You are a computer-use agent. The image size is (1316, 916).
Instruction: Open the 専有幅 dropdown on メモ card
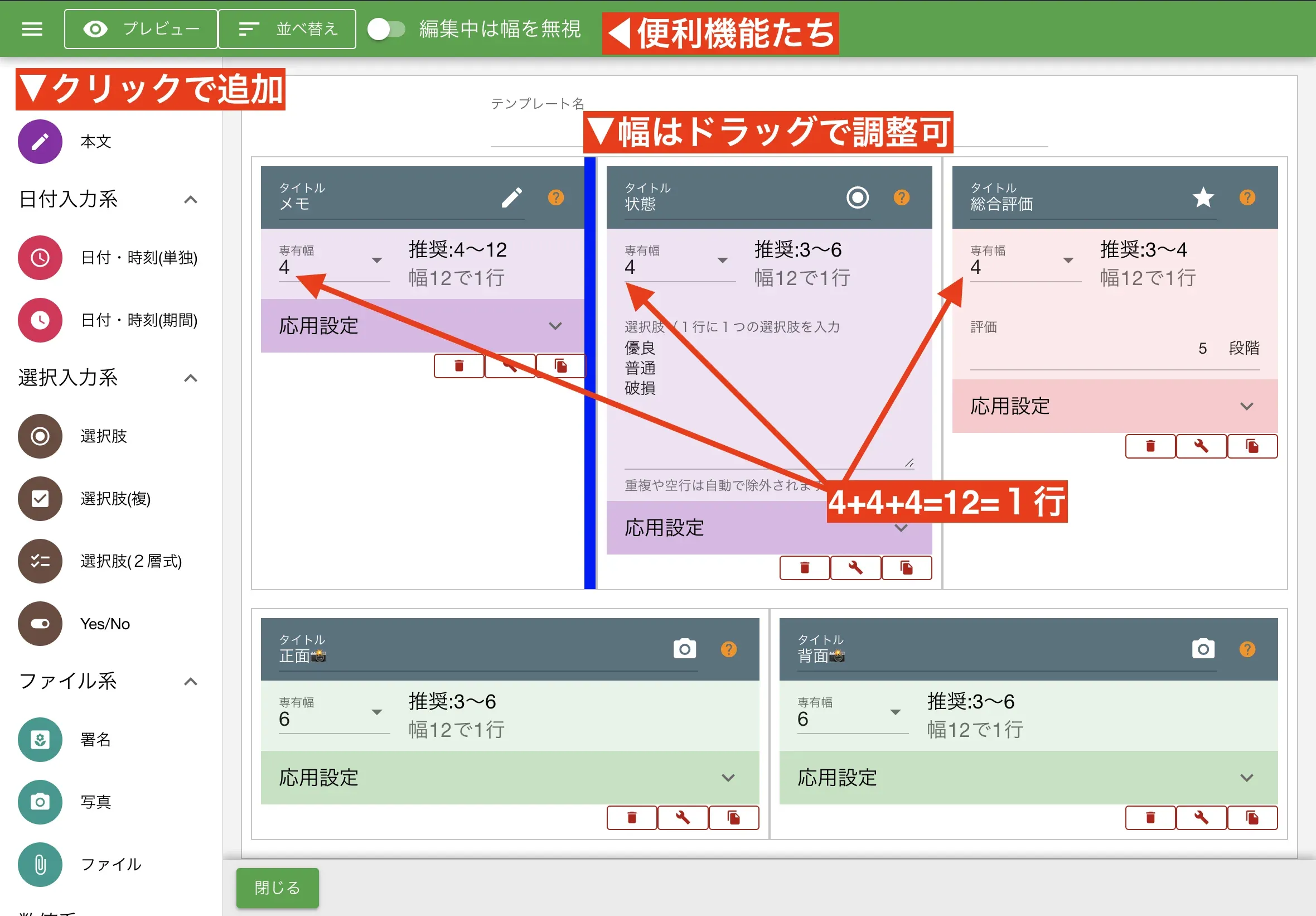(x=376, y=261)
